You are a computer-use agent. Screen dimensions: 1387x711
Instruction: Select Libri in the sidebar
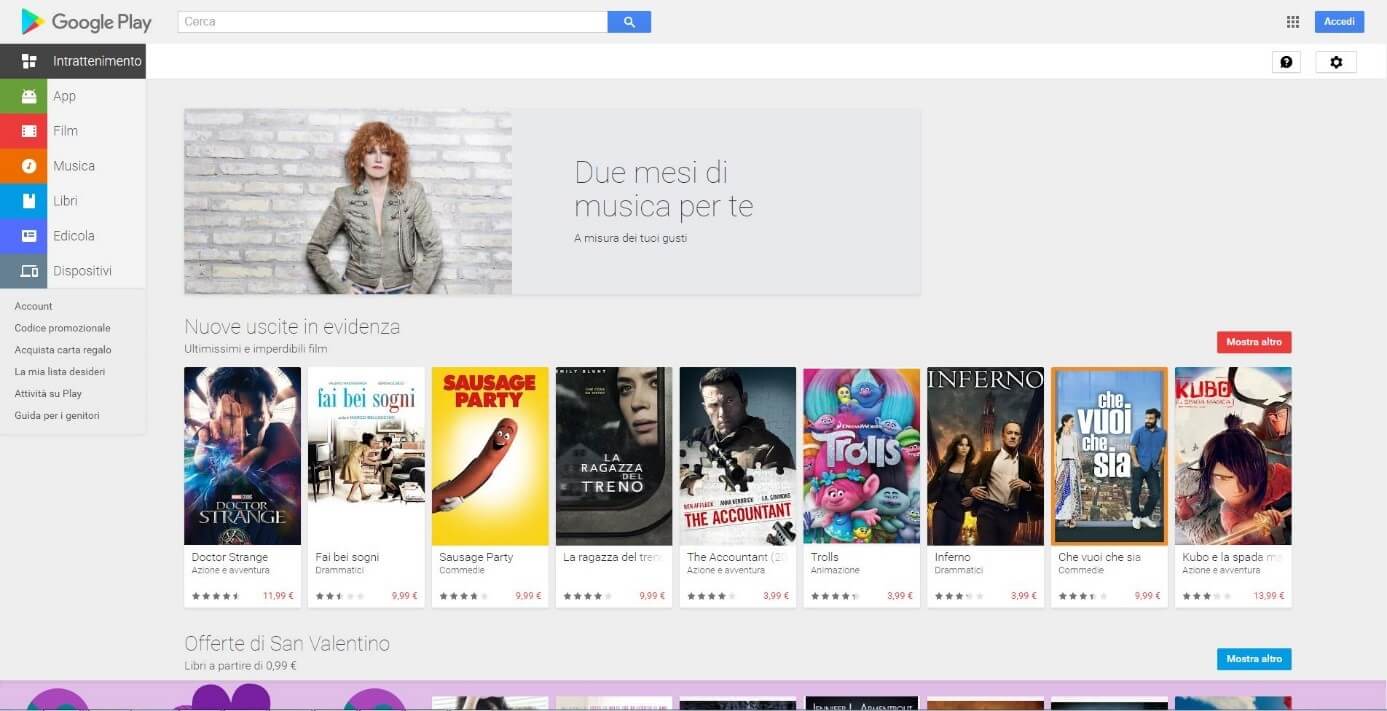(73, 201)
